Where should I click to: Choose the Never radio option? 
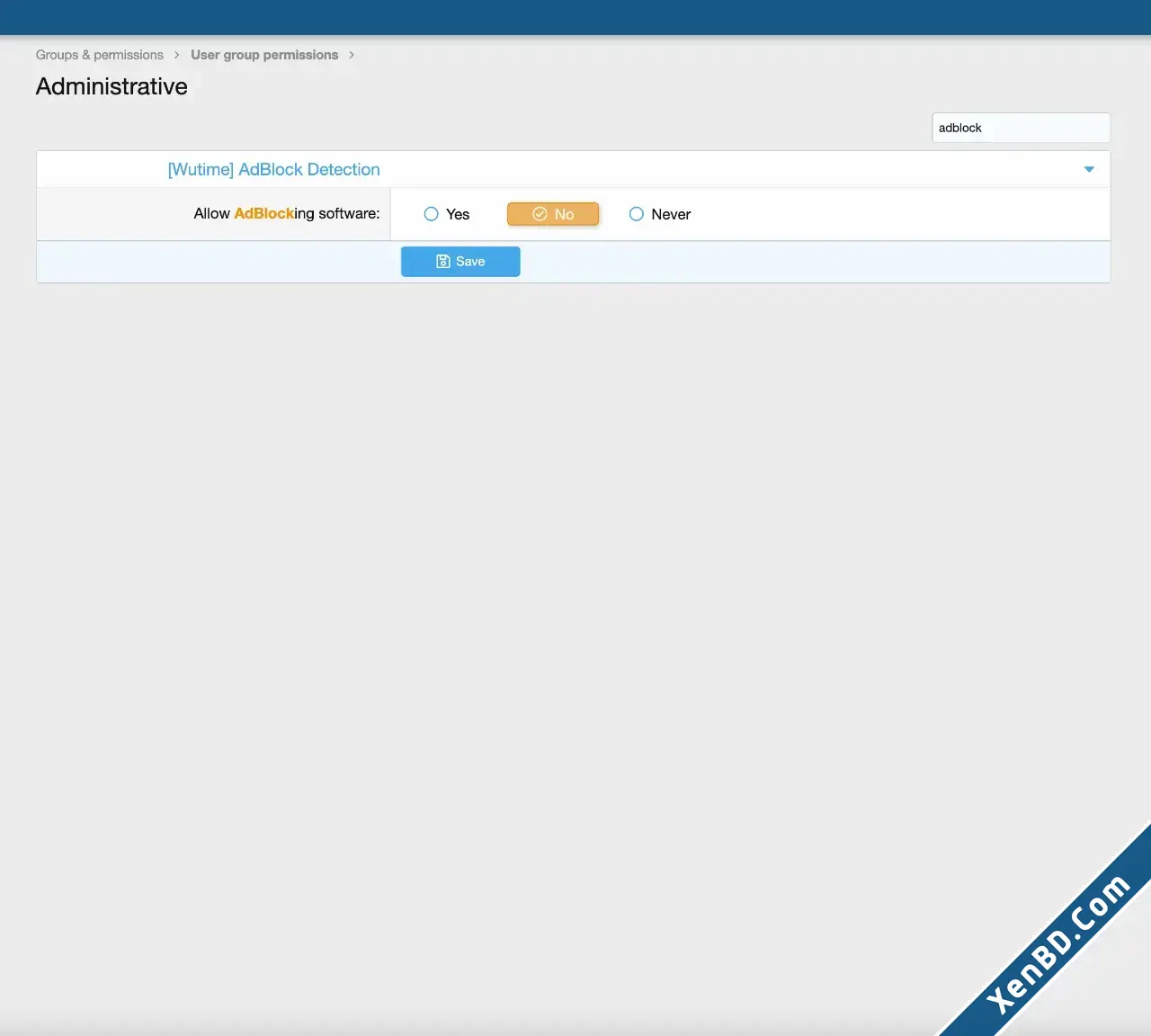click(x=660, y=214)
